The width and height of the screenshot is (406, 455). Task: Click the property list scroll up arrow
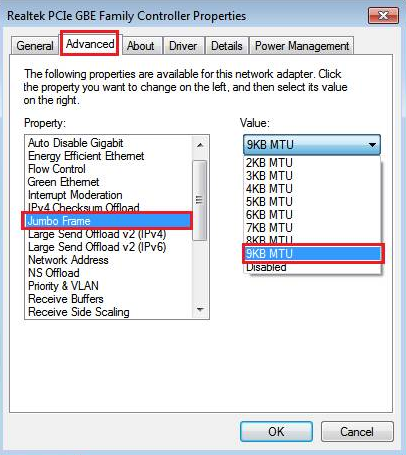200,145
